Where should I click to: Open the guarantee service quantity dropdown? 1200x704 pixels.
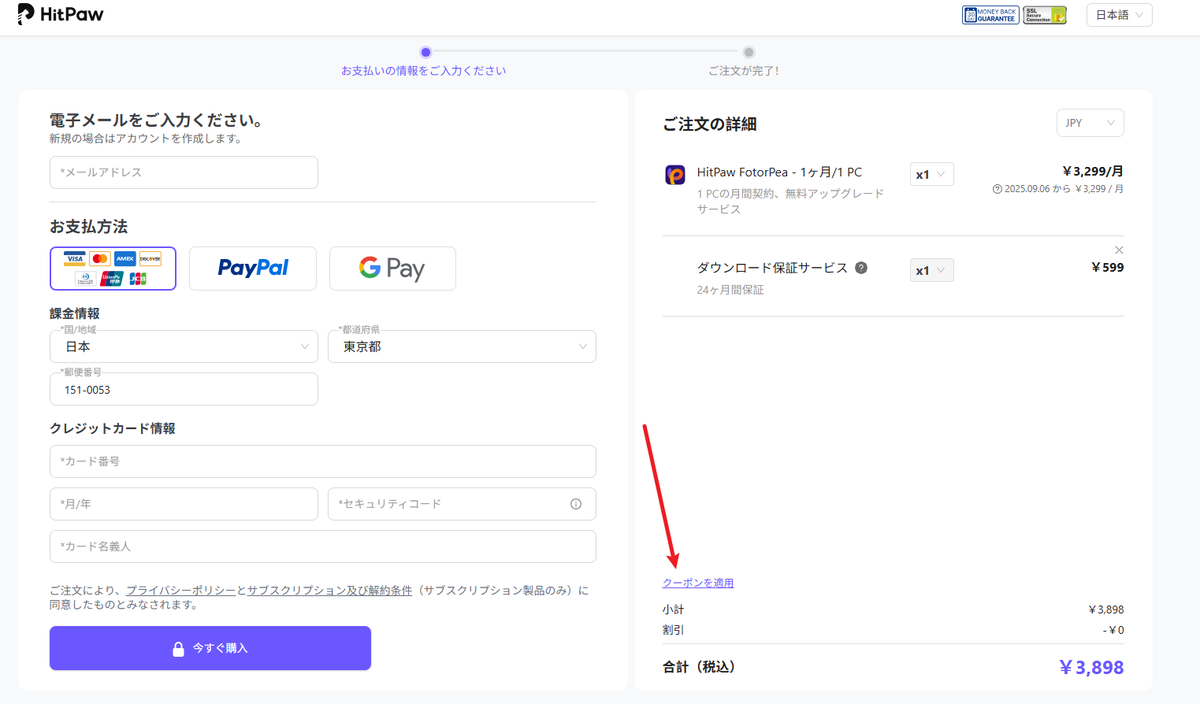coord(932,270)
